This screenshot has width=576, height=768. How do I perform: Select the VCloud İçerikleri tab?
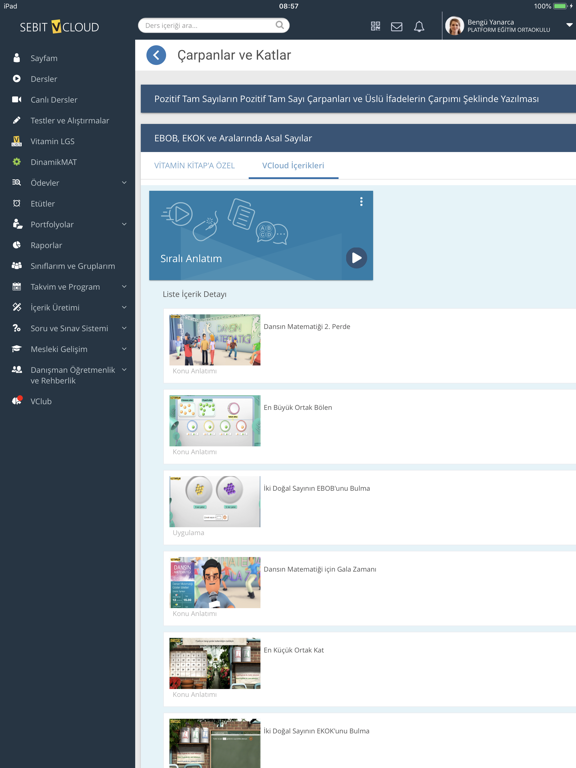click(293, 166)
